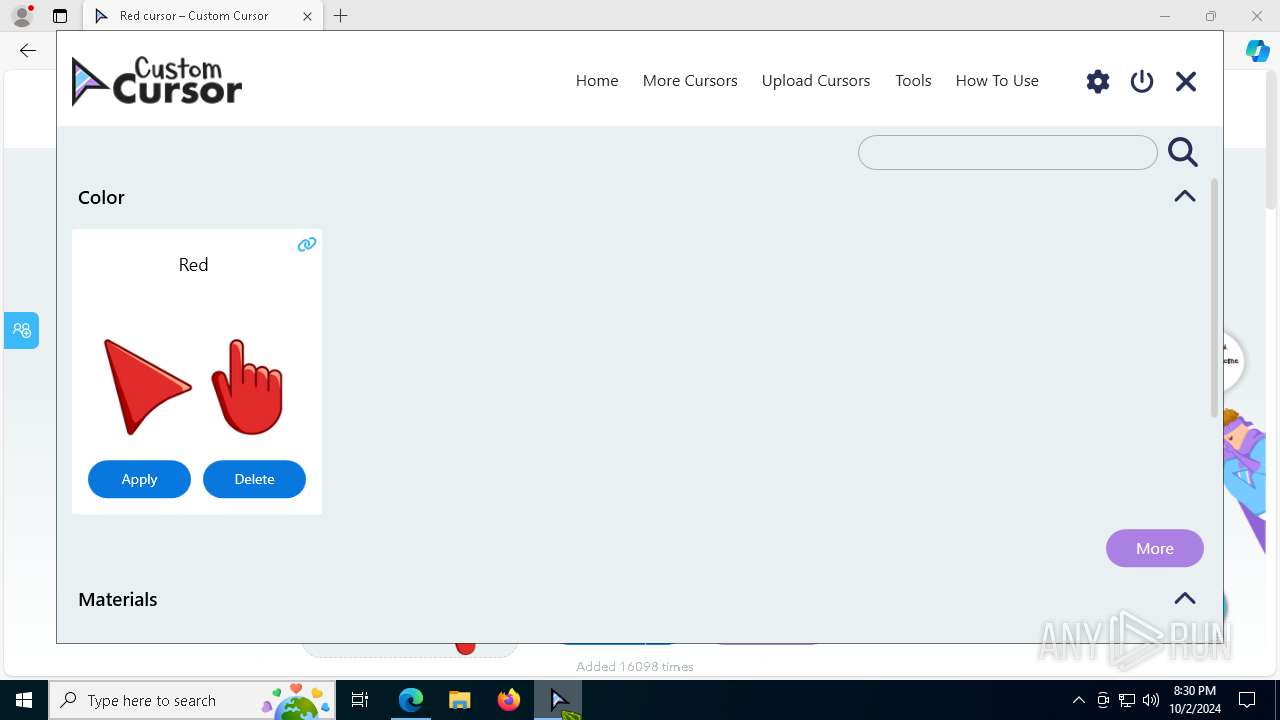
Task: Open the Home menu item
Action: 597,80
